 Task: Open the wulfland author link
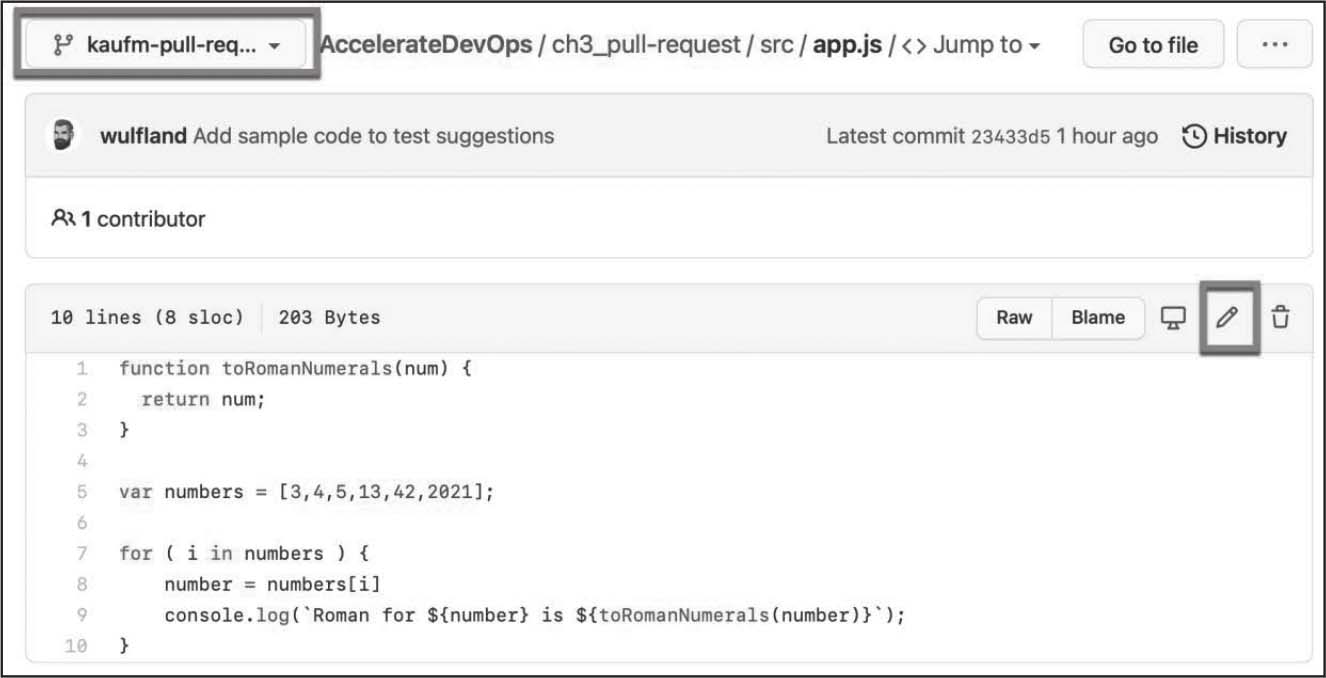coord(143,136)
